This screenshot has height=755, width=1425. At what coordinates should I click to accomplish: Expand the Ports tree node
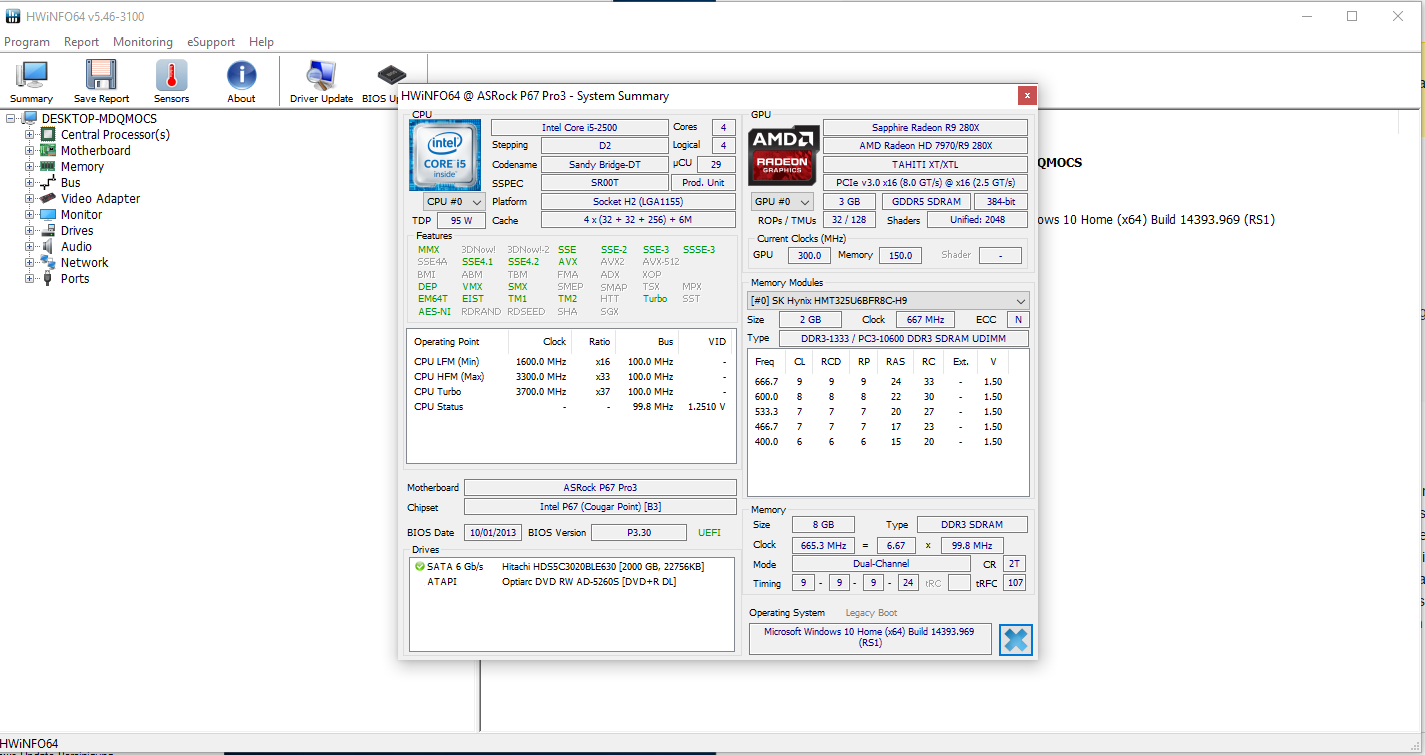(x=30, y=278)
